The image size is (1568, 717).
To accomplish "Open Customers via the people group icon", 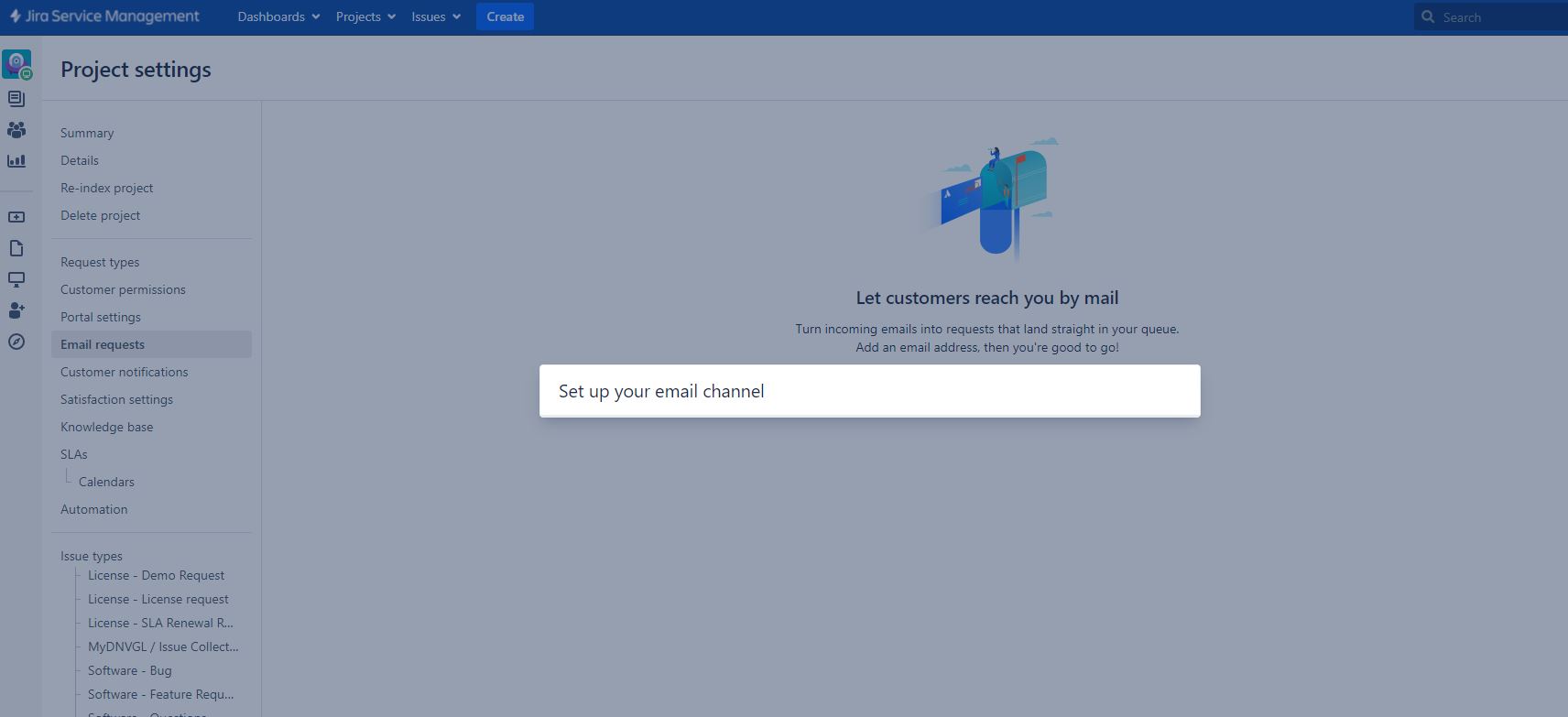I will pyautogui.click(x=16, y=129).
